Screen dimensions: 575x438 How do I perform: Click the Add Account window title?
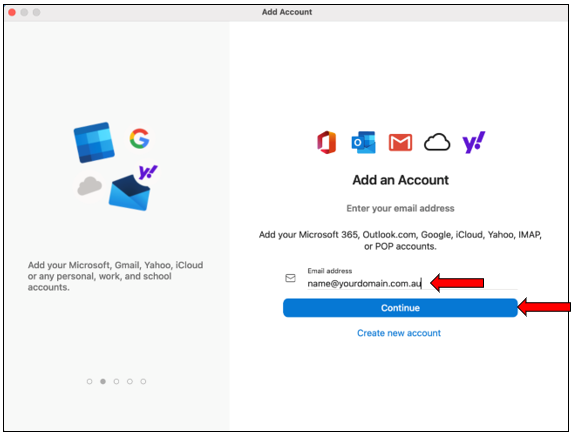pyautogui.click(x=287, y=12)
